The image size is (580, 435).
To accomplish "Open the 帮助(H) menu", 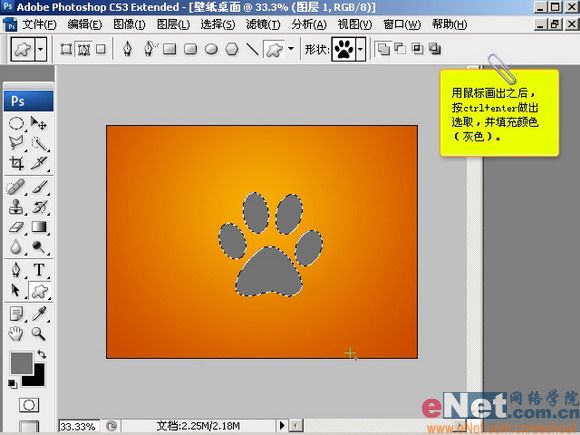I will [x=449, y=25].
